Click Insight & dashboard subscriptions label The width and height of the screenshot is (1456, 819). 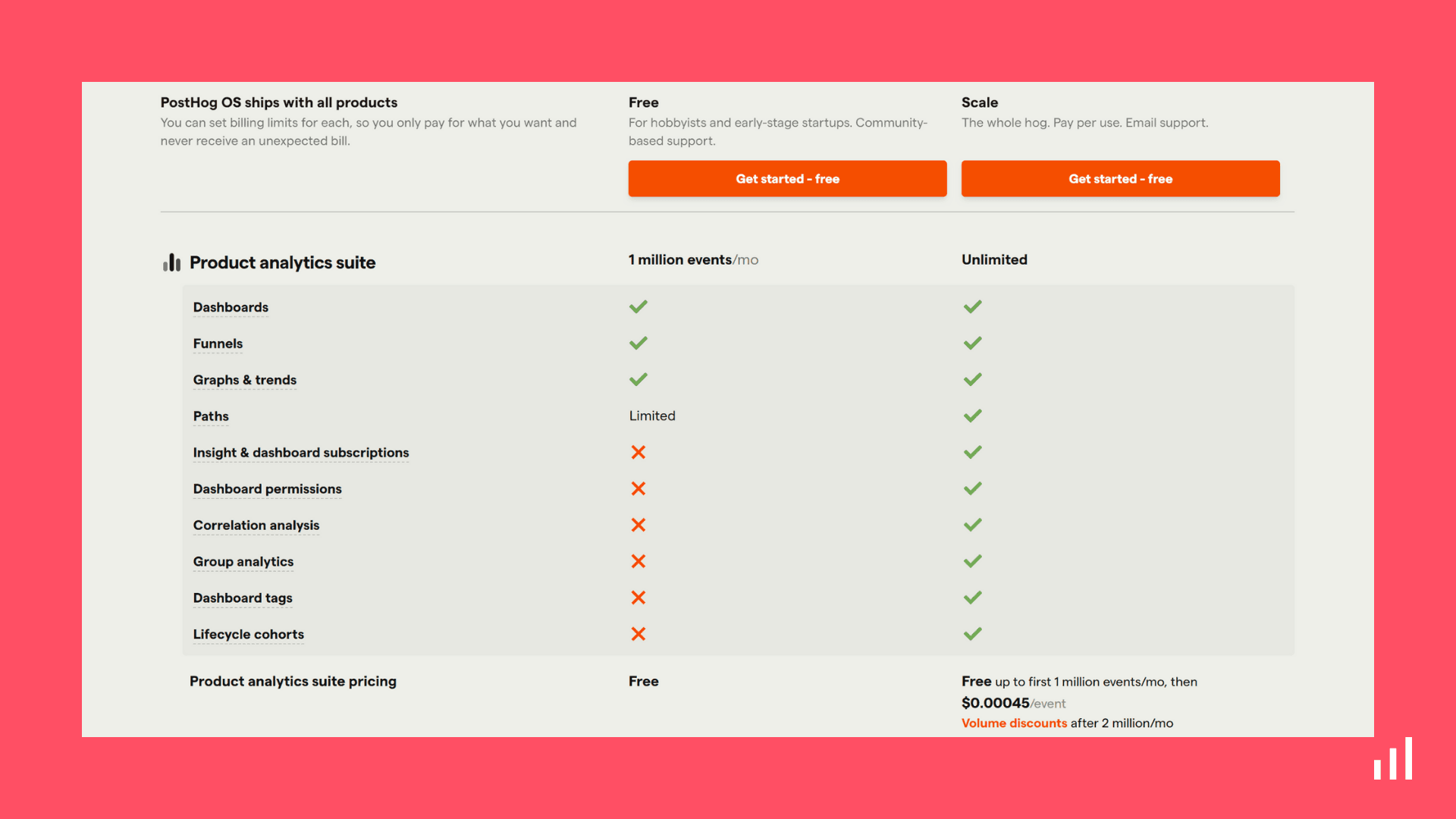pyautogui.click(x=301, y=453)
